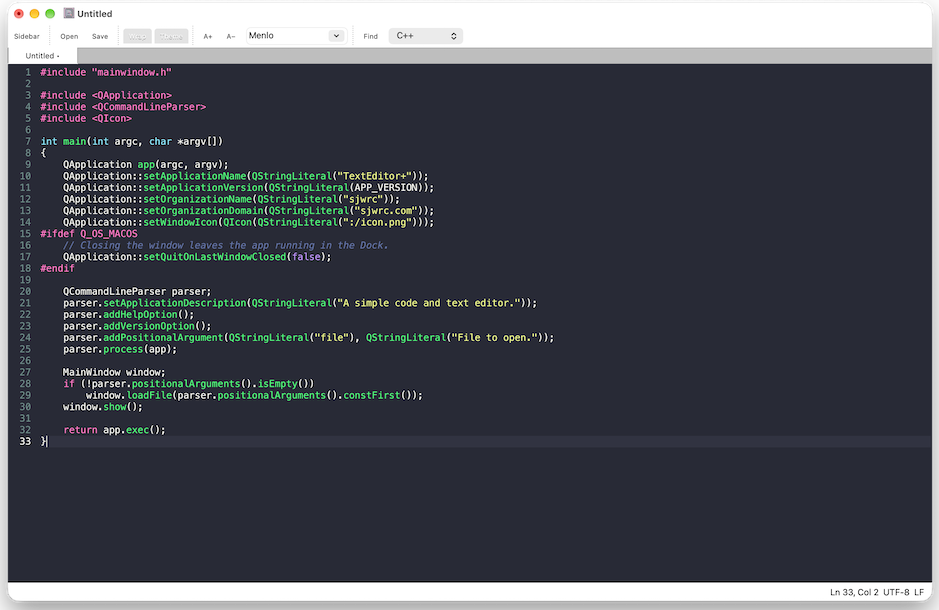Click the 'window.loadFile' call

click(x=129, y=395)
